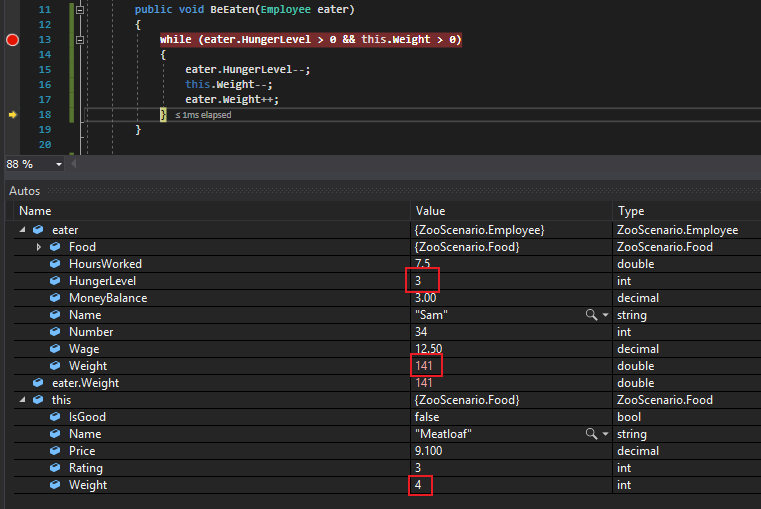Screen dimensions: 761x509
Task: Click the cube icon beside the this variable
Action: click(38, 400)
